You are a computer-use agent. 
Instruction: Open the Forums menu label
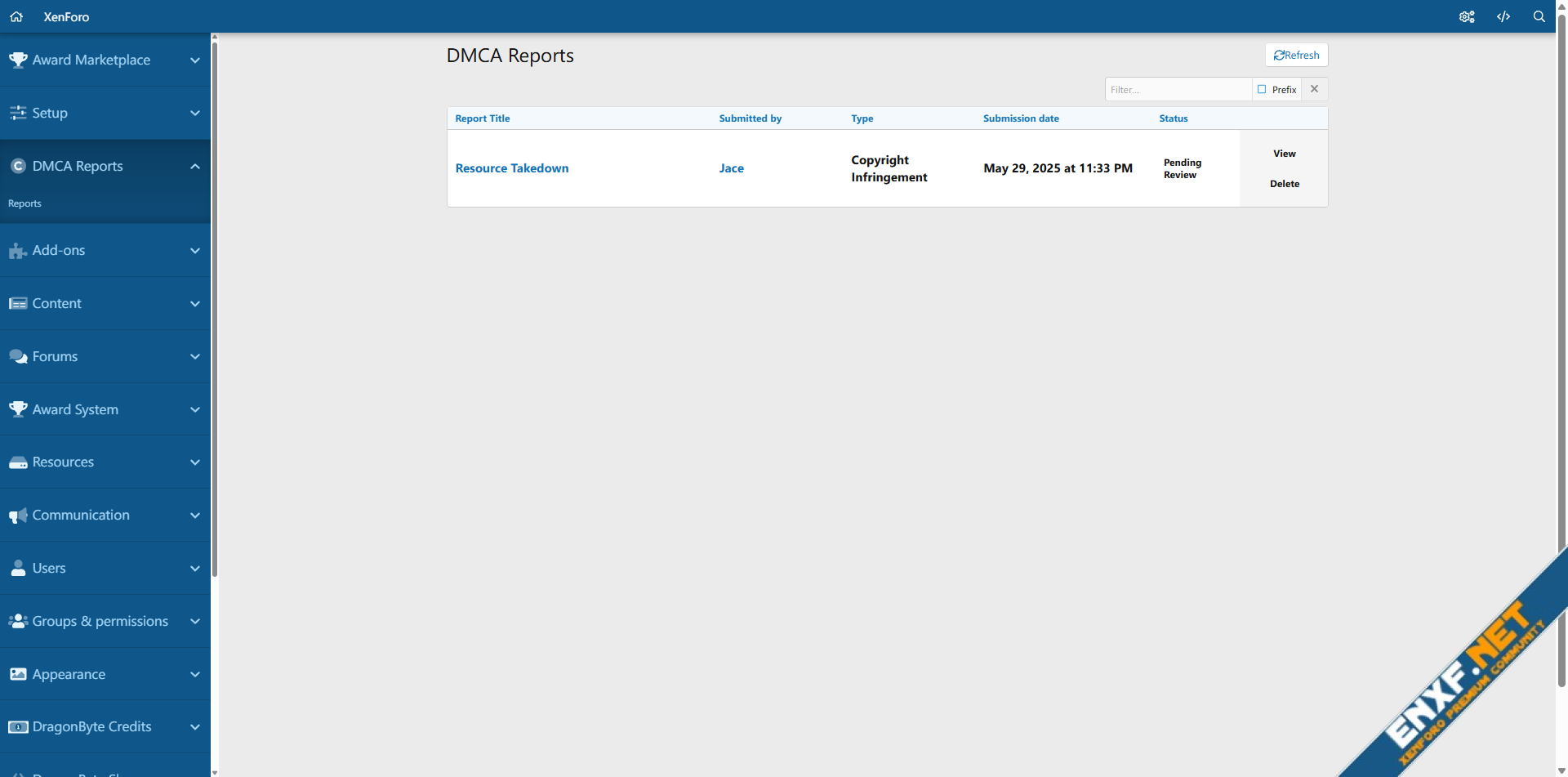click(x=55, y=356)
